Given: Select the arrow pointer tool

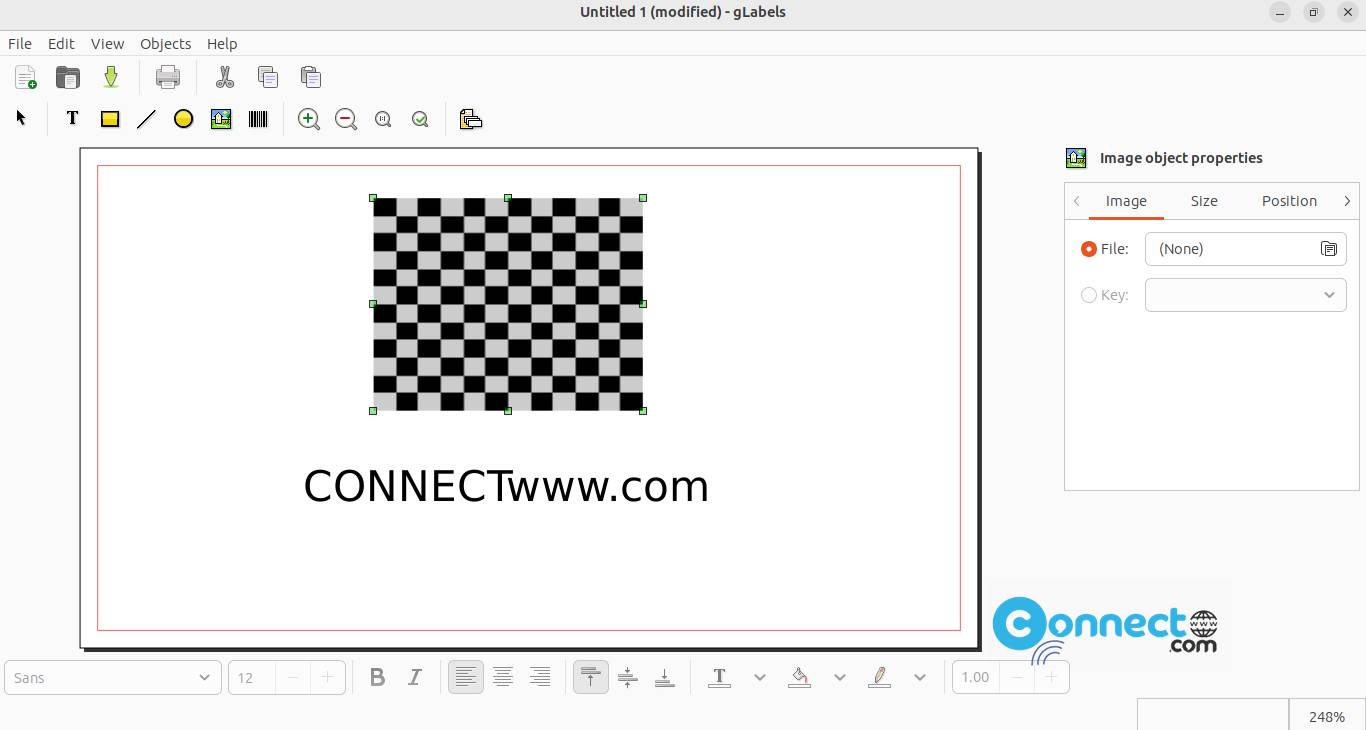Looking at the screenshot, I should click(21, 118).
